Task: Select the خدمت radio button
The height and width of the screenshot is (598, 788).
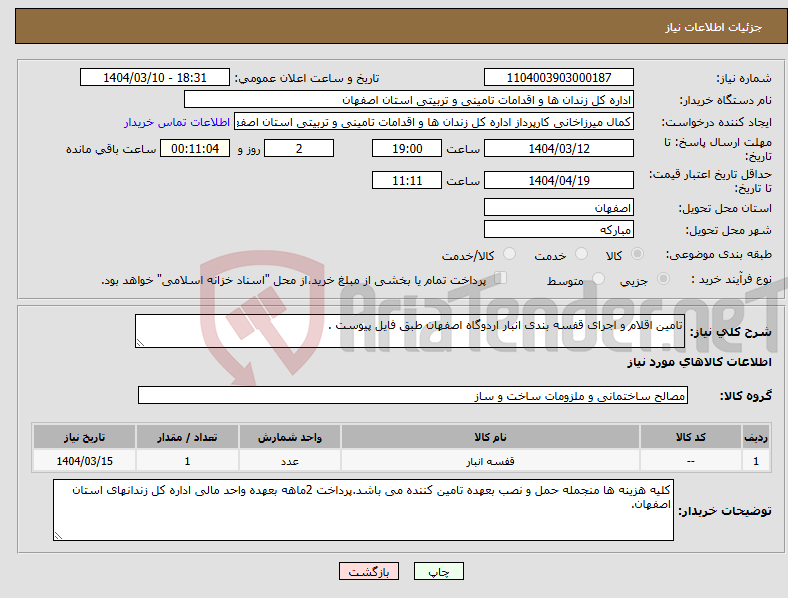Action: point(581,254)
